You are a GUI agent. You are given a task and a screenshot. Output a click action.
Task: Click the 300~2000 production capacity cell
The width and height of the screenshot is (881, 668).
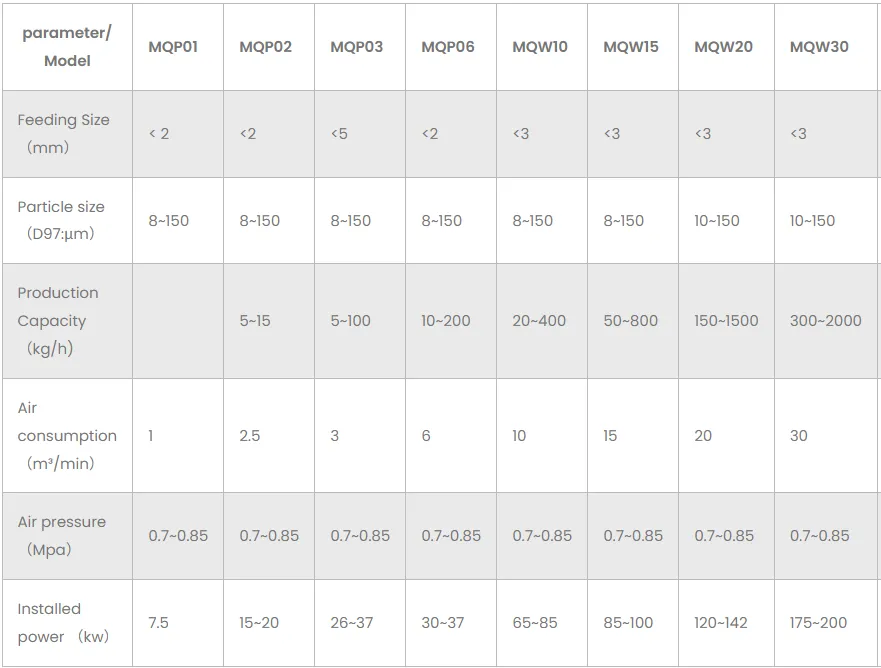pyautogui.click(x=825, y=321)
